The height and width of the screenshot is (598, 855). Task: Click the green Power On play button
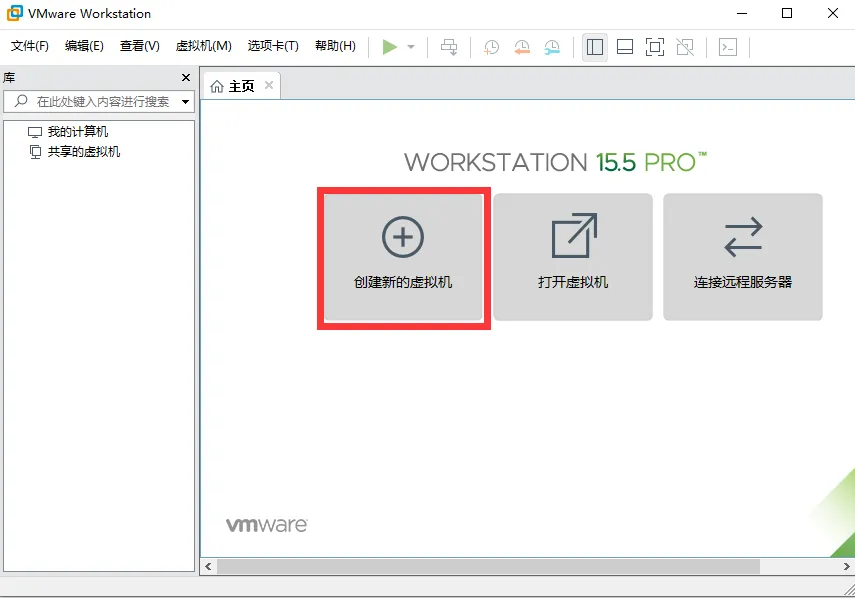(389, 47)
